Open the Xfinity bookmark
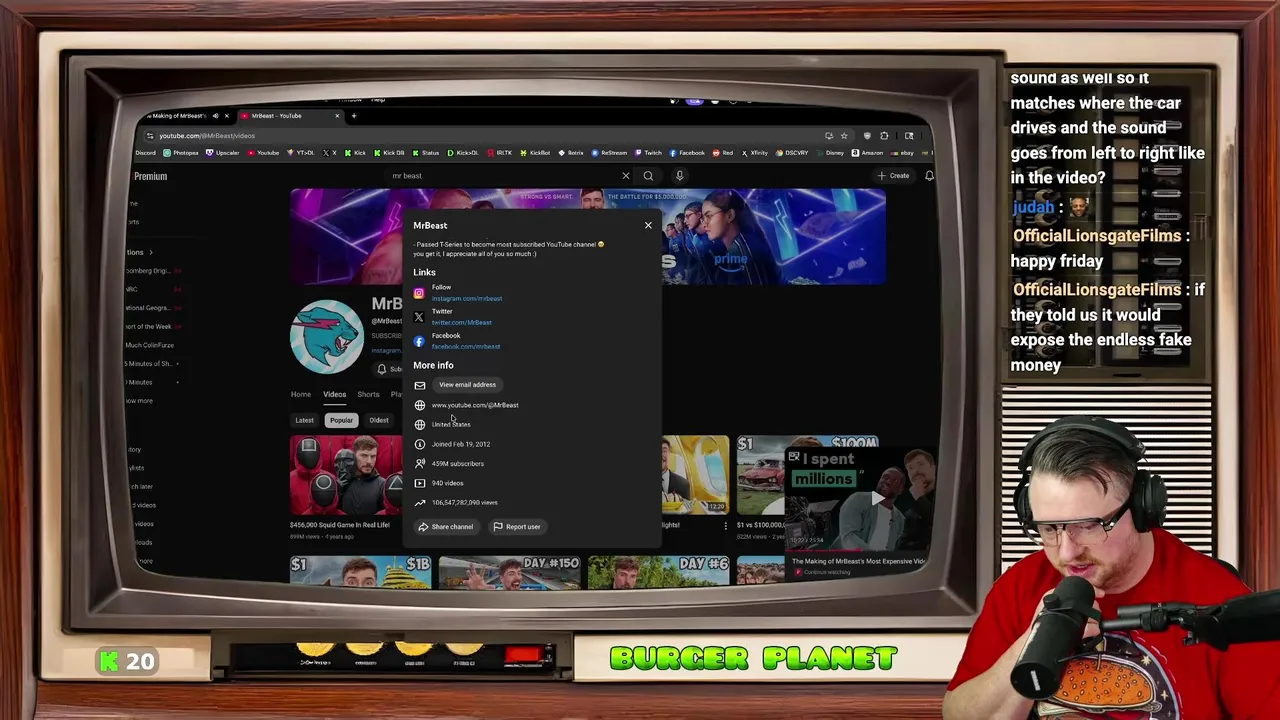1280x720 pixels. tap(755, 153)
